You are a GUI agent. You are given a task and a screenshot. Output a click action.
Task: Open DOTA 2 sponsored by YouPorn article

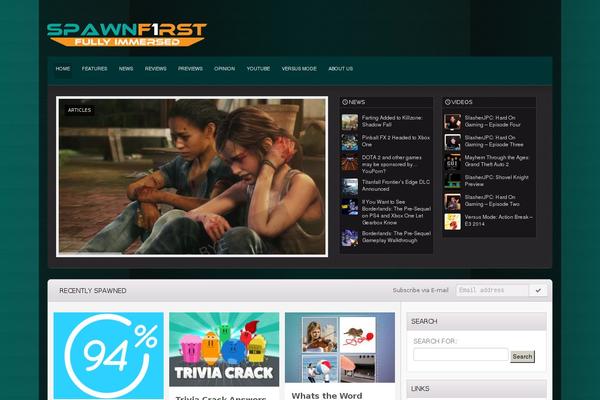(392, 164)
